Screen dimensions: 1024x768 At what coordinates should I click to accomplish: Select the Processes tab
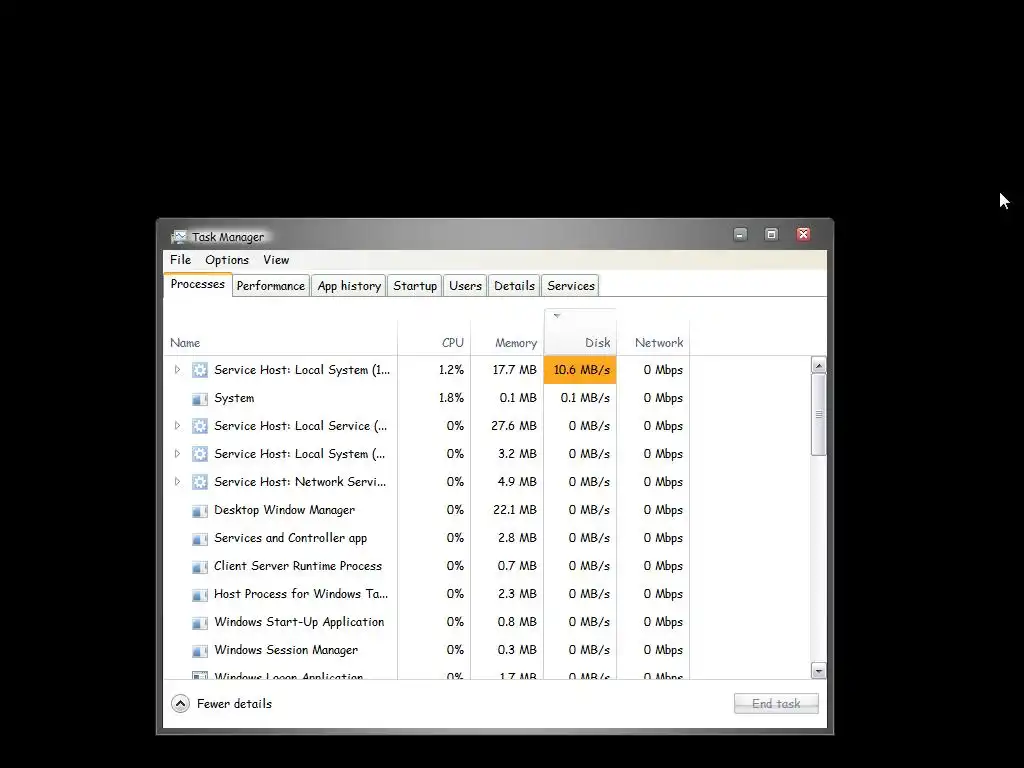(198, 284)
